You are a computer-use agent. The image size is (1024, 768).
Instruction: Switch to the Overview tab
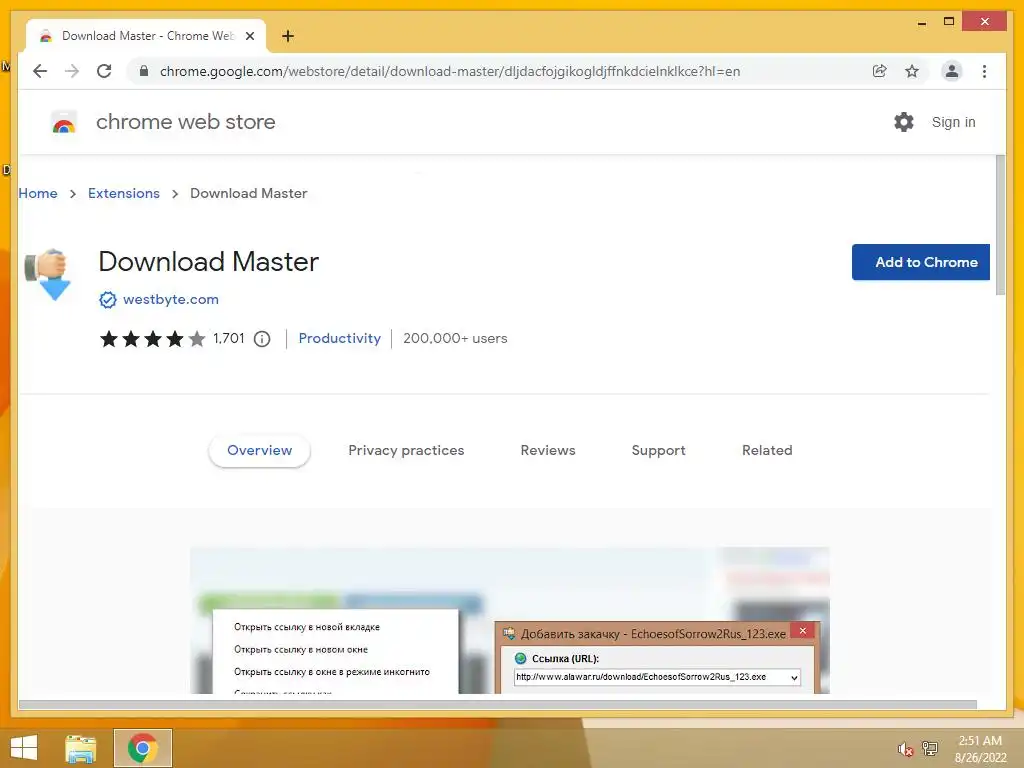[259, 451]
